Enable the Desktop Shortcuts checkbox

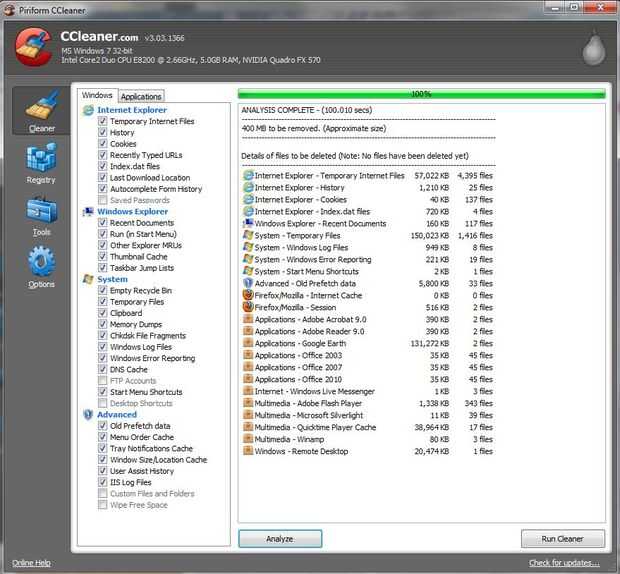(103, 403)
